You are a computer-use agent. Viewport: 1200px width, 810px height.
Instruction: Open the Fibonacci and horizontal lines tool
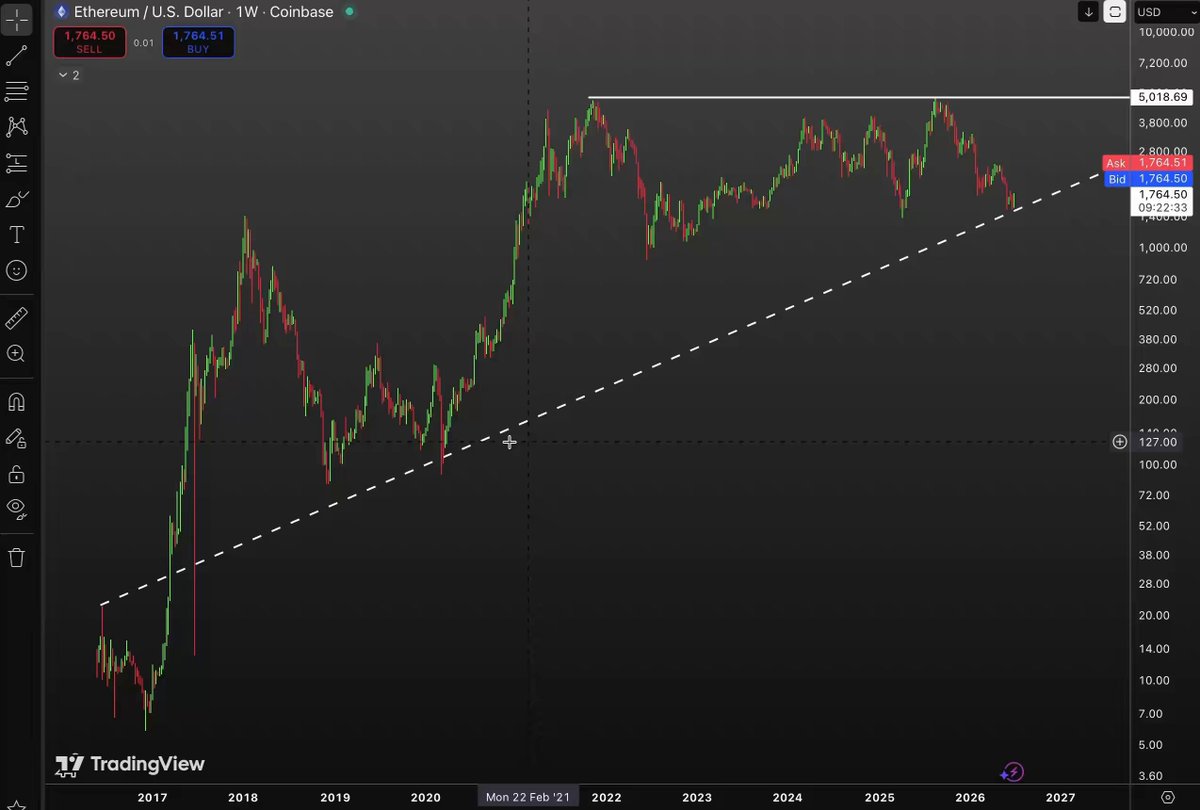point(17,91)
